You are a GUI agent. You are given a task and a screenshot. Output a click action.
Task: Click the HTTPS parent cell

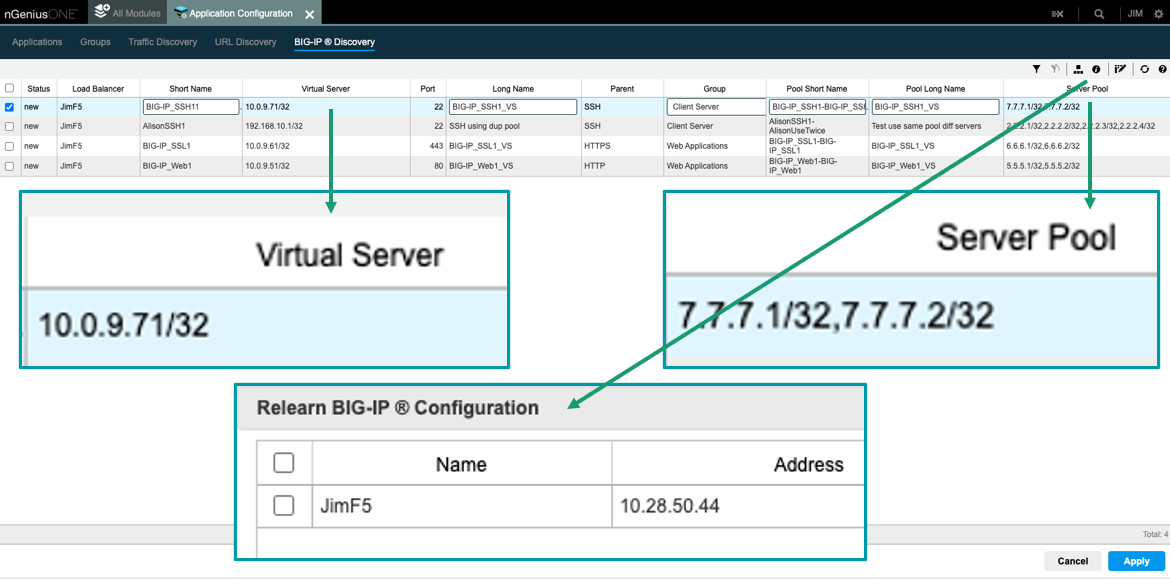click(x=622, y=145)
